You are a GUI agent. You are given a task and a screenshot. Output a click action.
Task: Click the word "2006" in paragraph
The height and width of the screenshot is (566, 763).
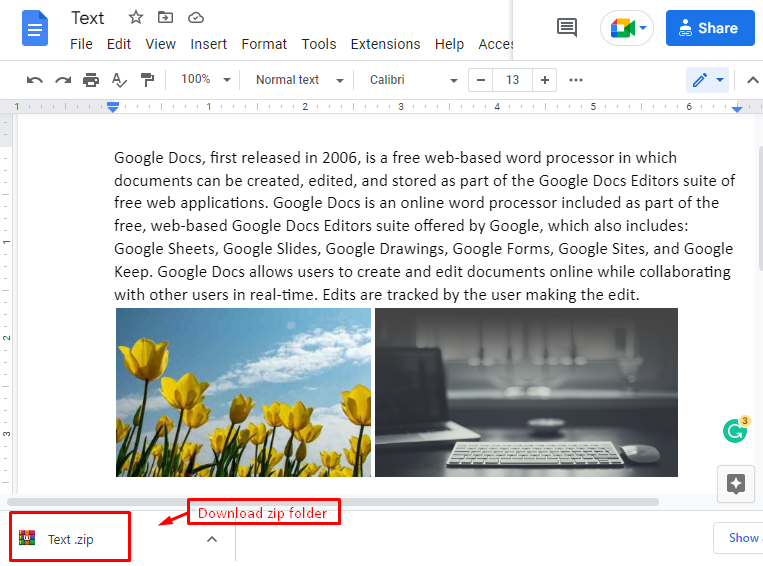tap(339, 158)
